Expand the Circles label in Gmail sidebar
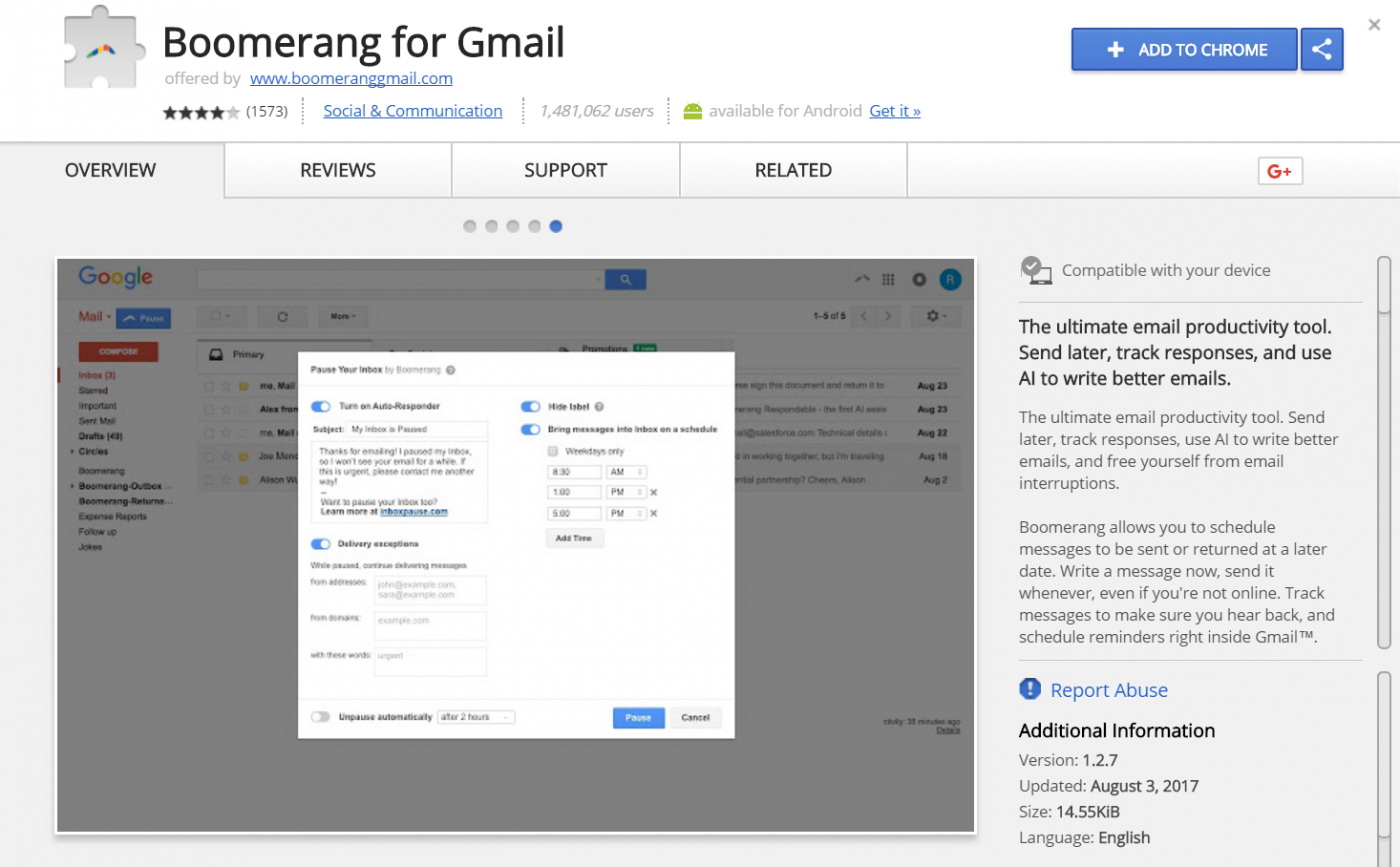This screenshot has height=867, width=1400. (x=72, y=451)
